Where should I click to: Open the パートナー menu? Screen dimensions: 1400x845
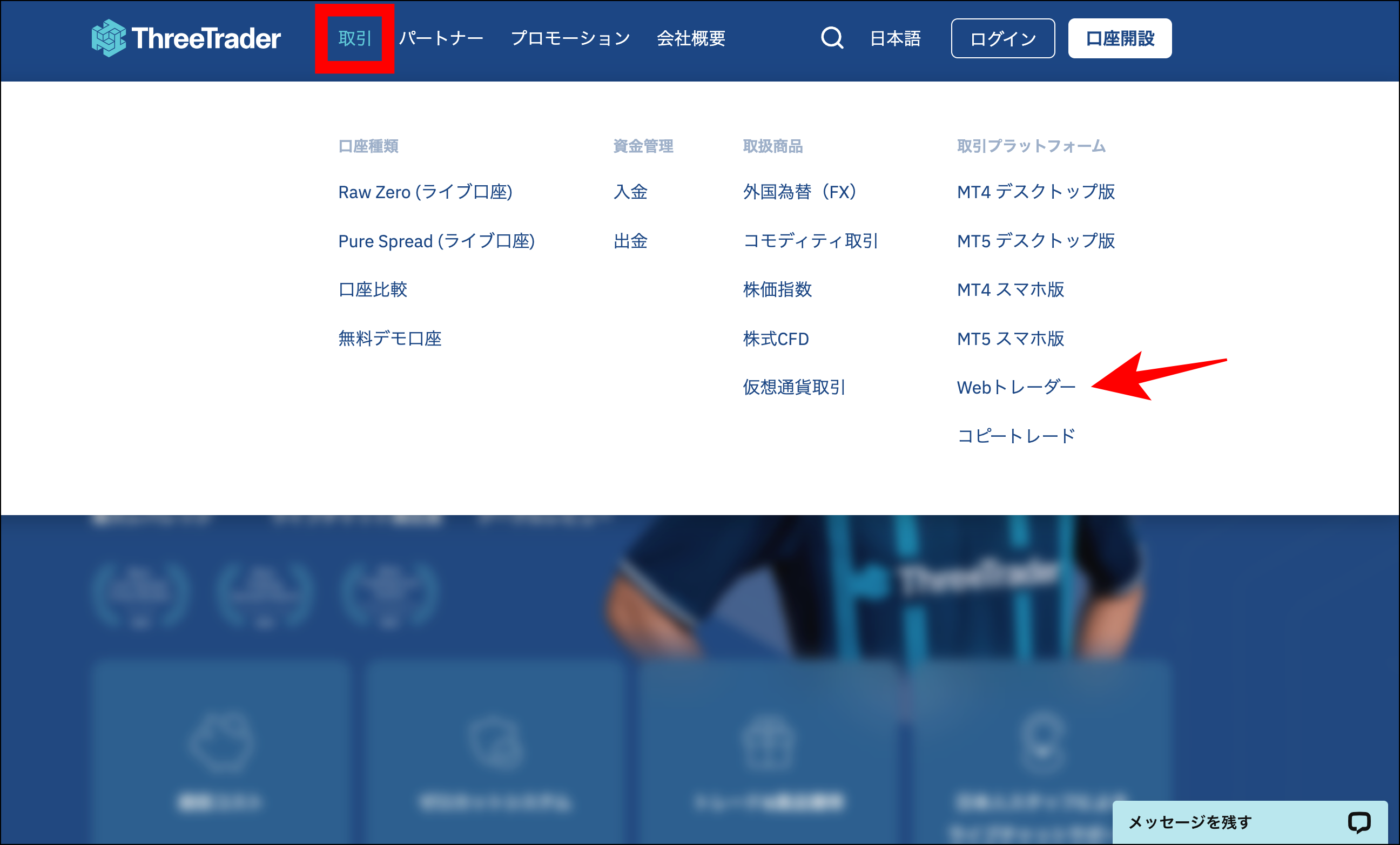442,39
